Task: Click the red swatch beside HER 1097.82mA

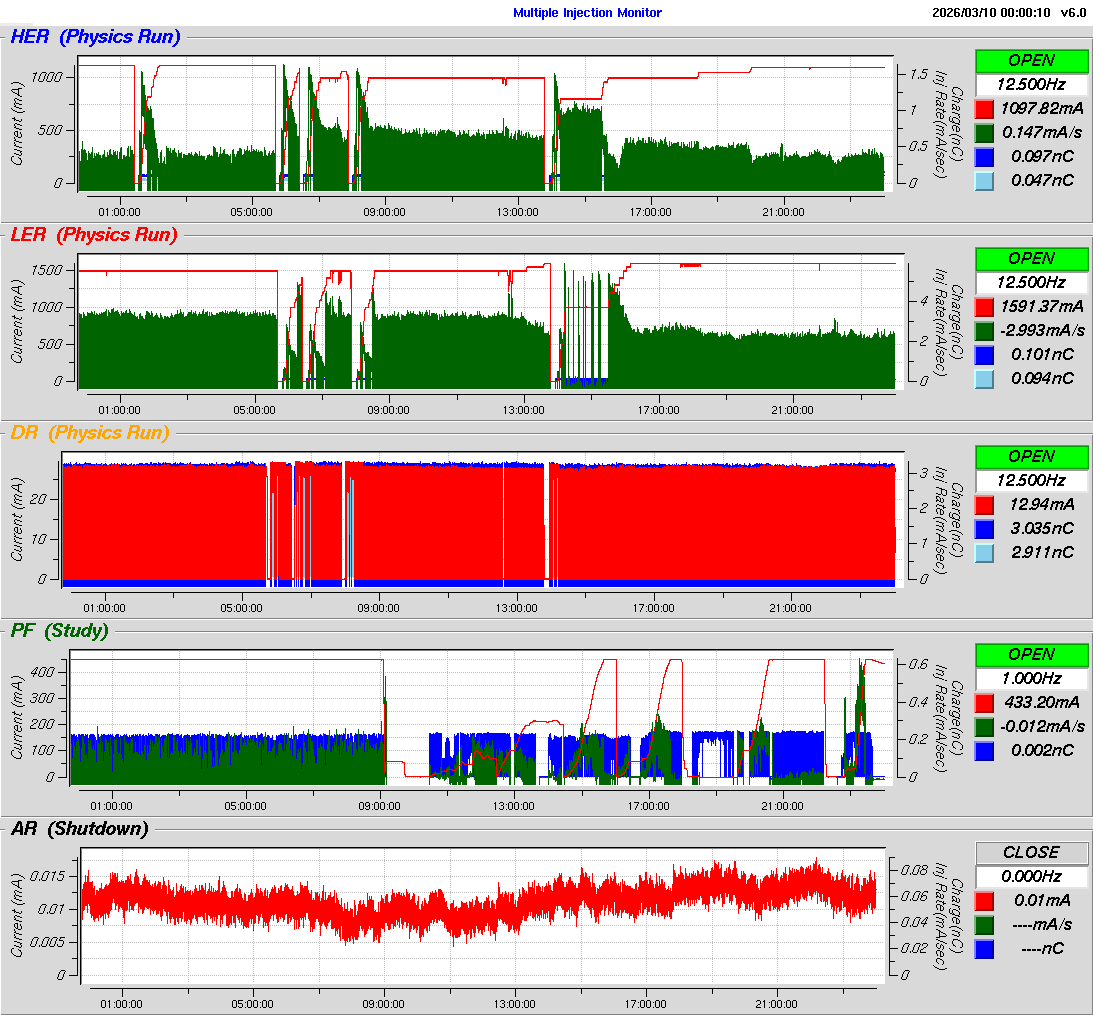Action: pyautogui.click(x=984, y=108)
